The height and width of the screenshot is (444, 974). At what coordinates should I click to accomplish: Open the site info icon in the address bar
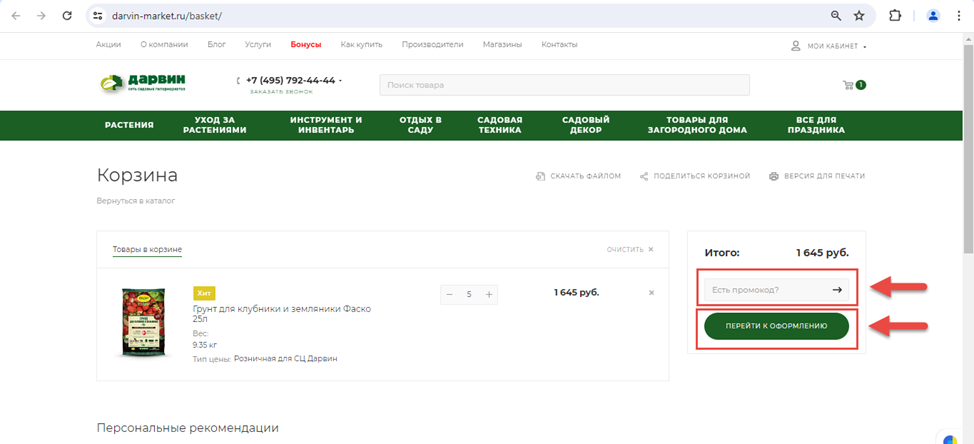point(98,16)
